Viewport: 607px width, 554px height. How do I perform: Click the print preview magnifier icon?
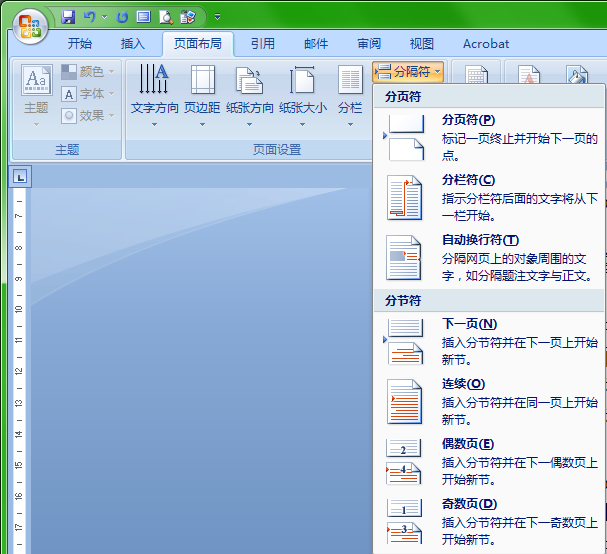coord(166,17)
